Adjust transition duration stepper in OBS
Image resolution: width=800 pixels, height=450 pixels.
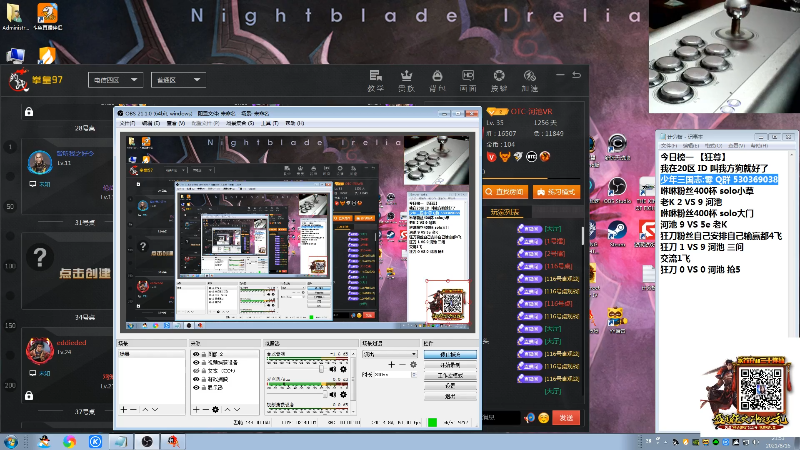pos(414,374)
